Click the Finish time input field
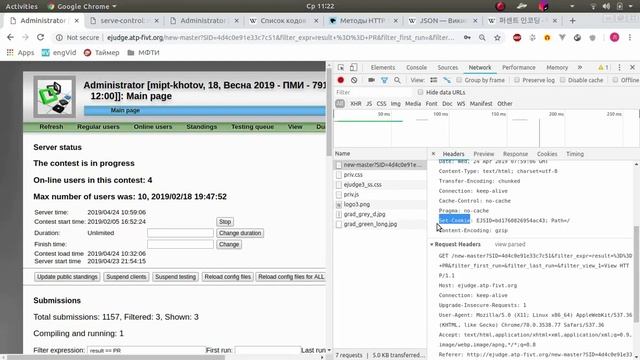 point(180,244)
